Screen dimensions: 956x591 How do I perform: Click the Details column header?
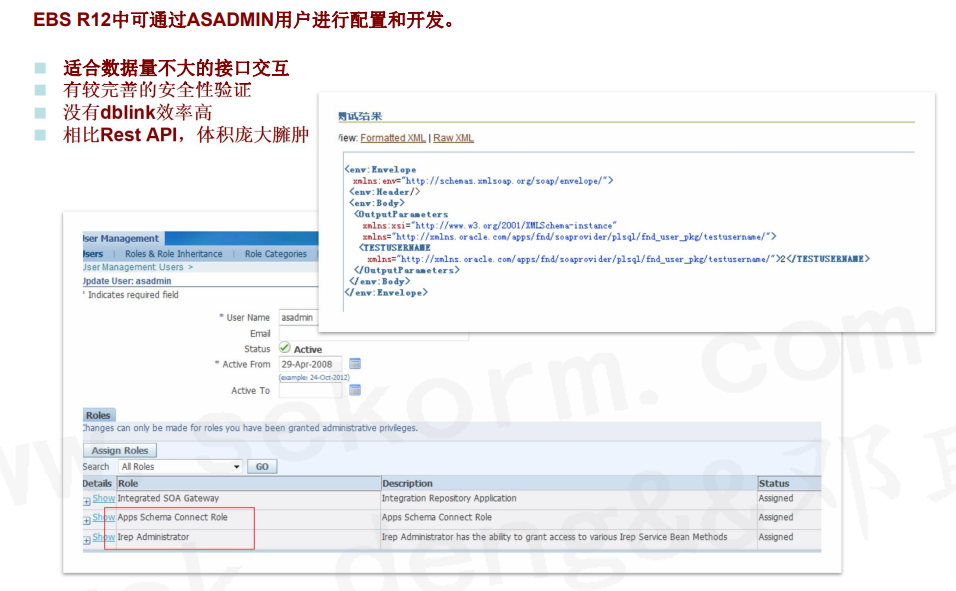click(x=98, y=483)
